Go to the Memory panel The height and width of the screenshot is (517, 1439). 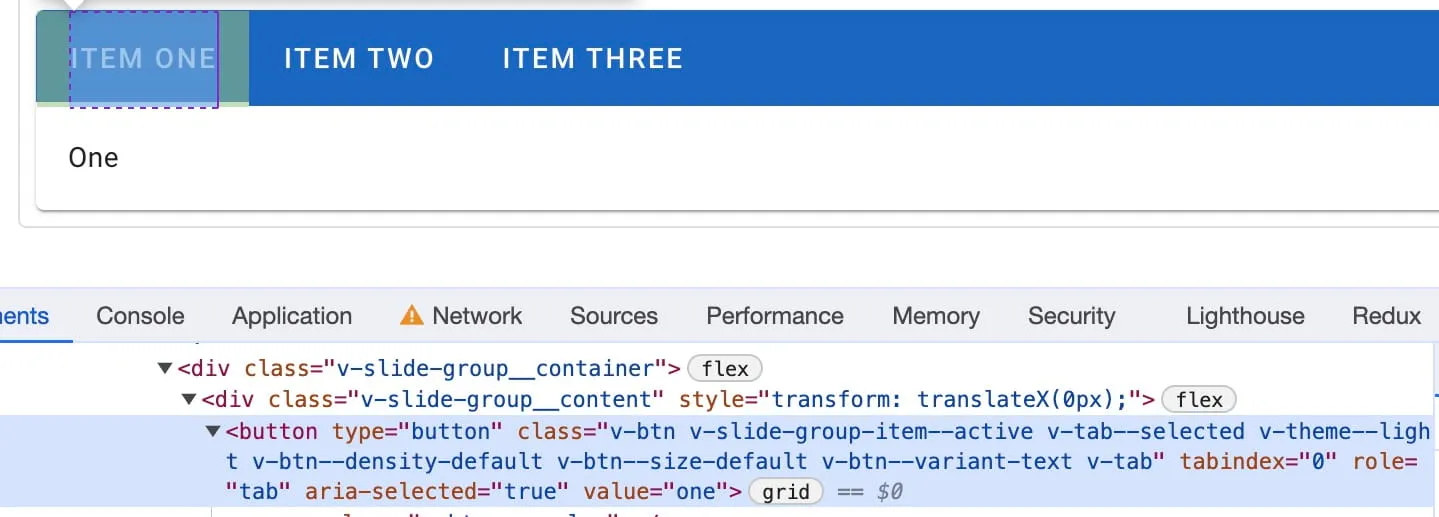936,316
